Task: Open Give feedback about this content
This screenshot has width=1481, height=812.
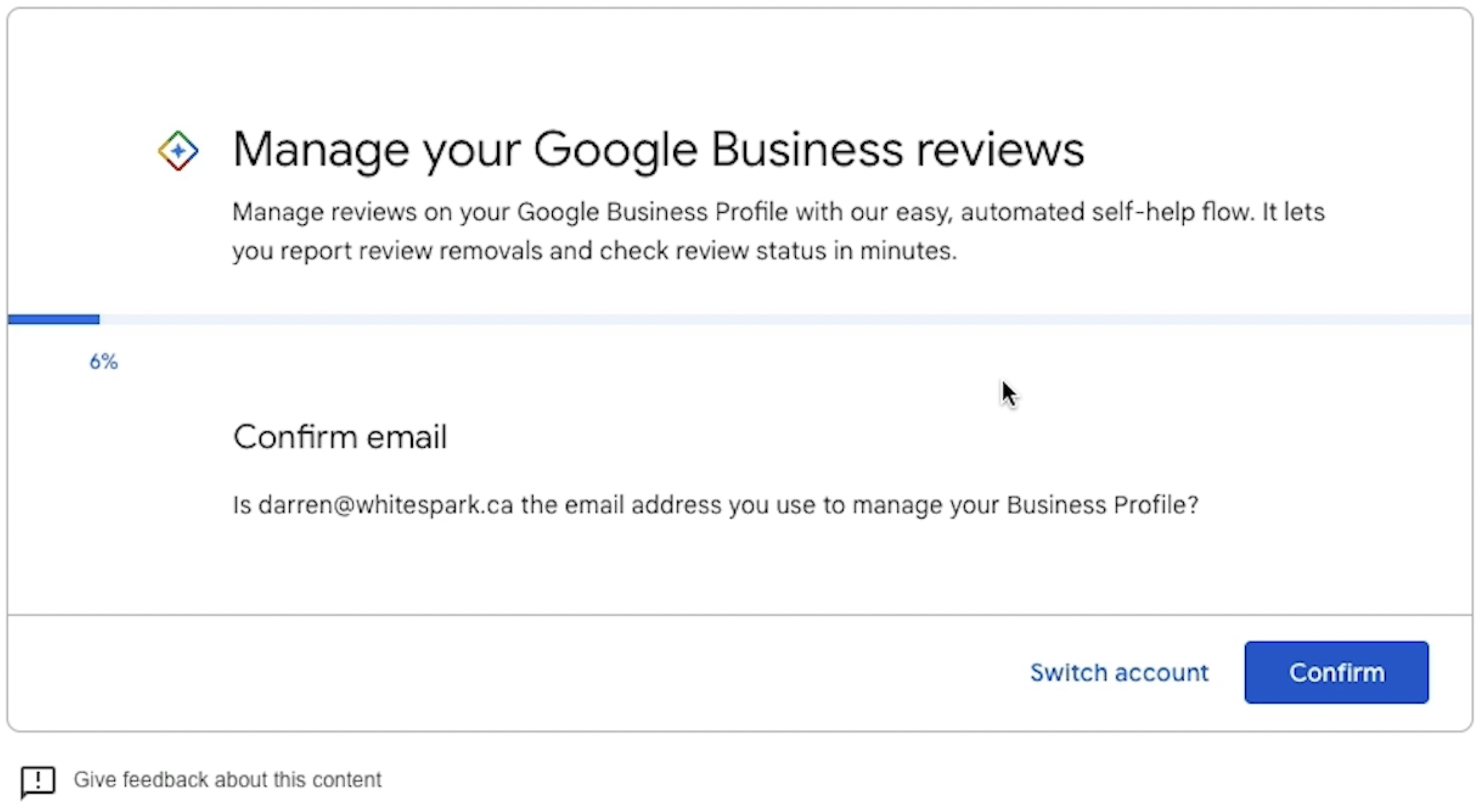Action: [227, 780]
